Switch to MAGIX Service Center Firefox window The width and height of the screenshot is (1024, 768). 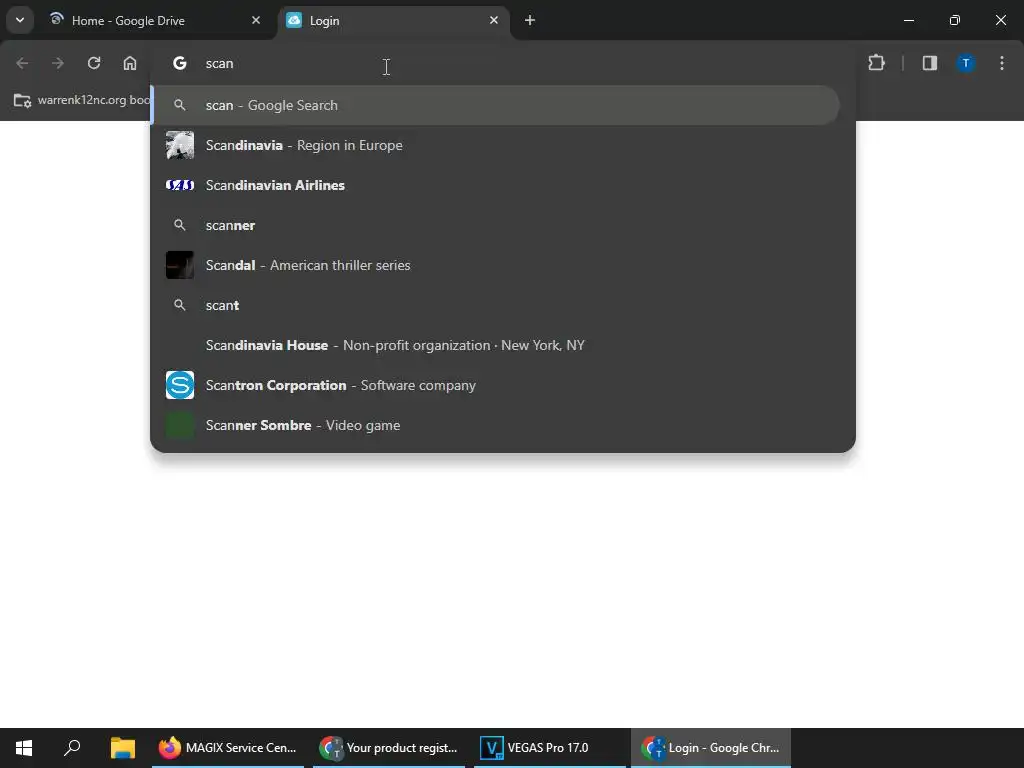(x=228, y=748)
